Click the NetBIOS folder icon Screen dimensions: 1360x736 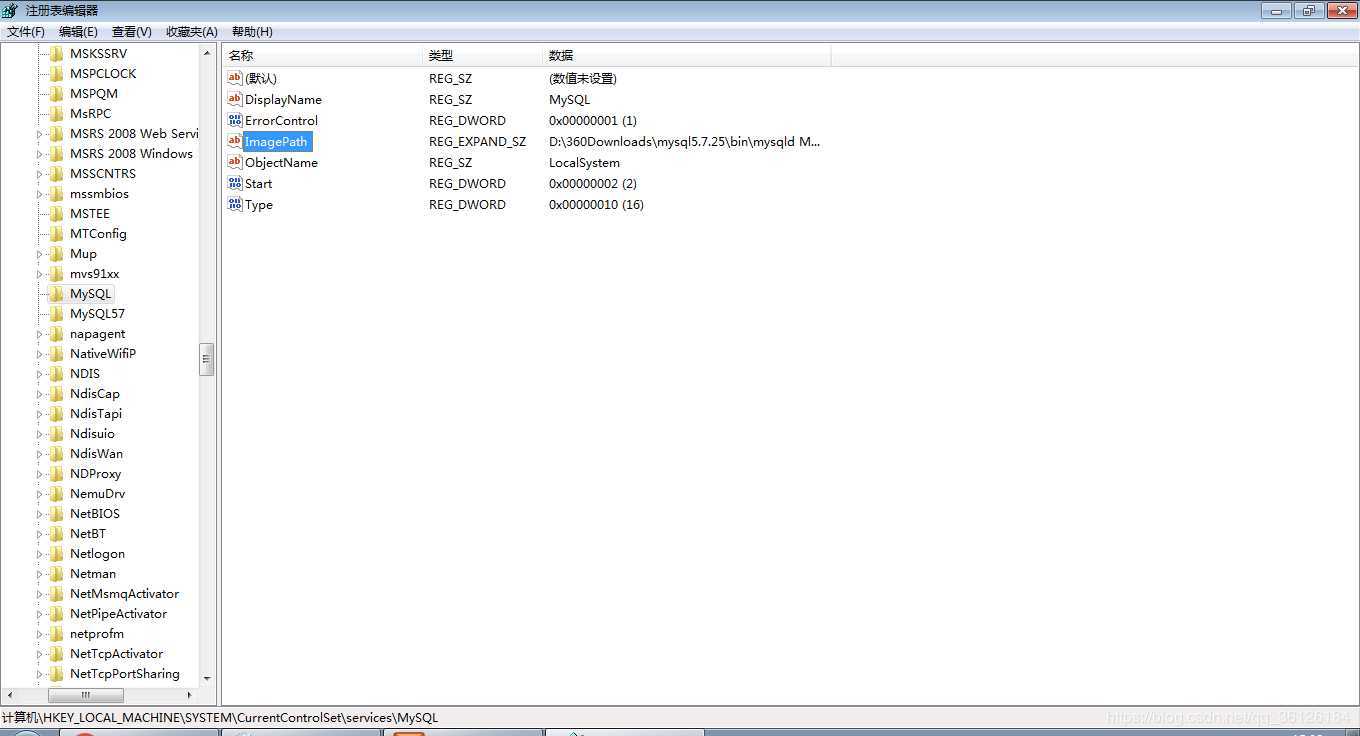(57, 514)
